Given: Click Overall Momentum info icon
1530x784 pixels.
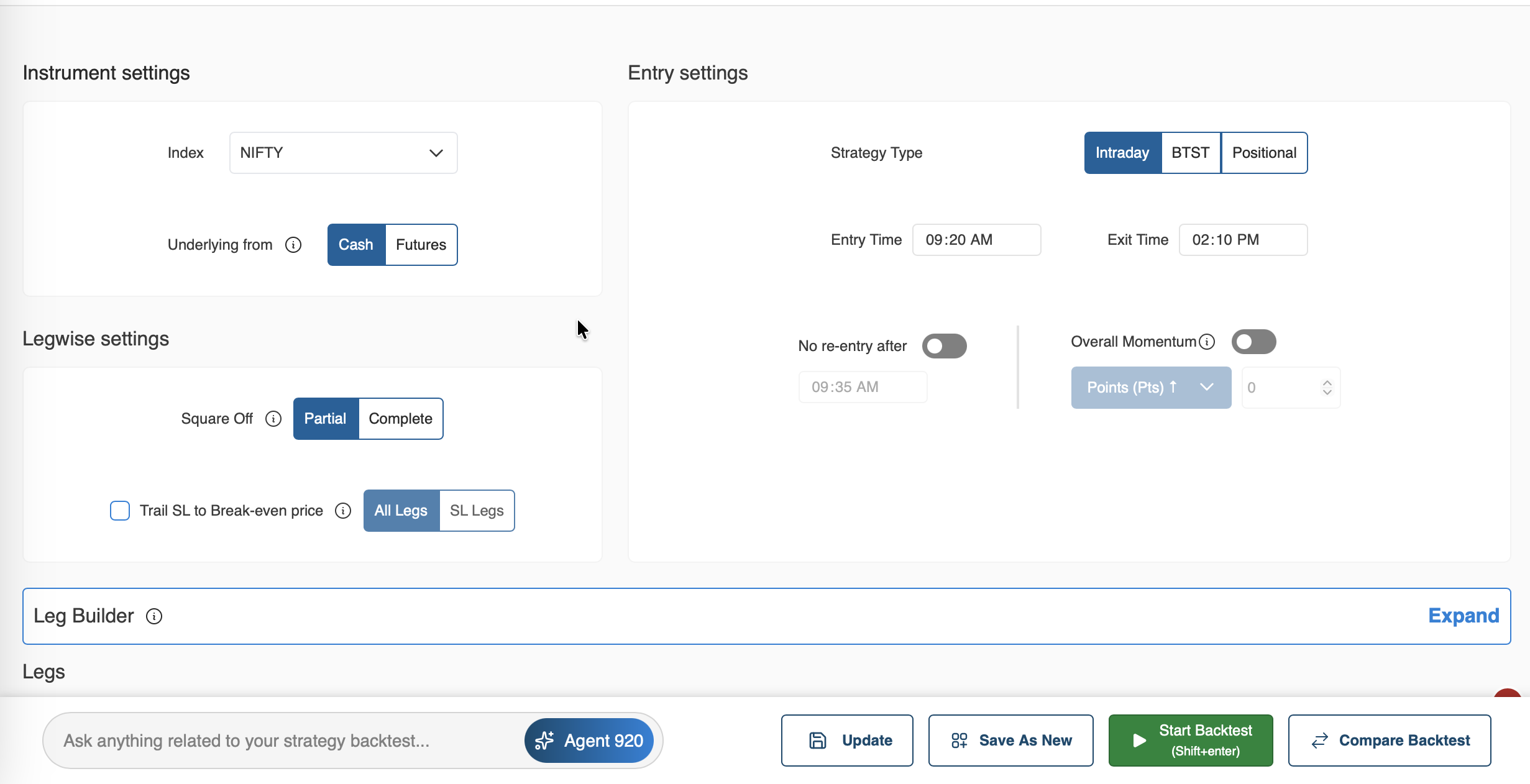Looking at the screenshot, I should [x=1207, y=342].
